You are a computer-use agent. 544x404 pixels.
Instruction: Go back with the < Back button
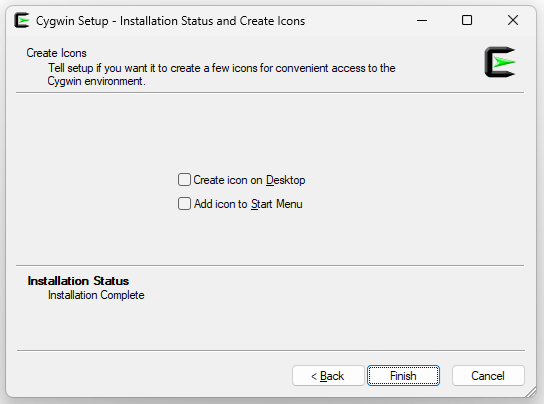coord(328,376)
